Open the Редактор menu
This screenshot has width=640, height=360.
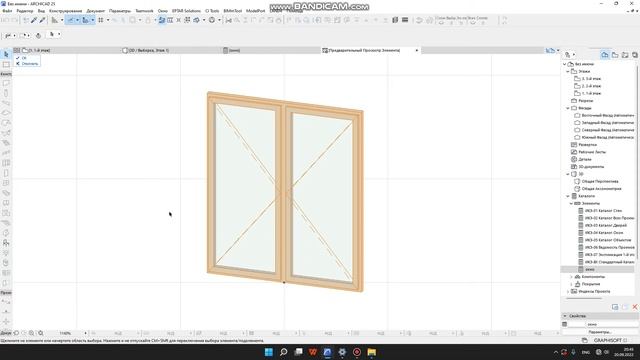pos(25,11)
